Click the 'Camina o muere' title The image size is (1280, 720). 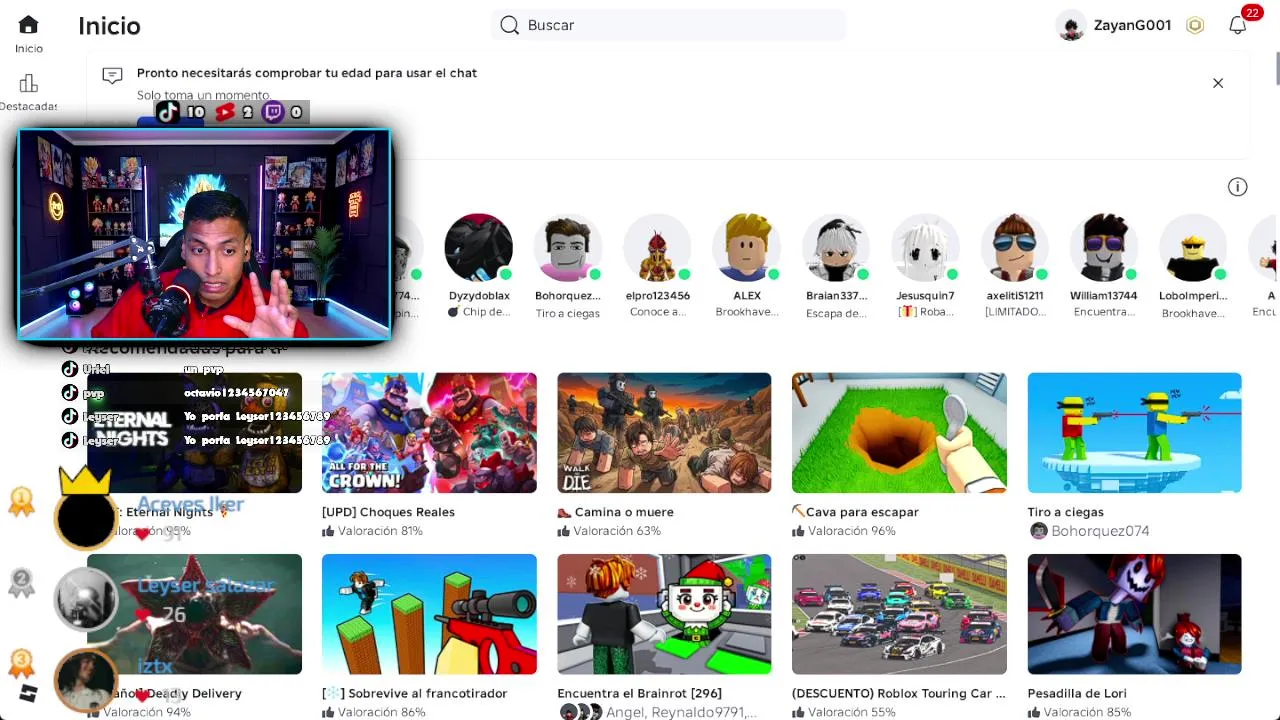tap(624, 512)
